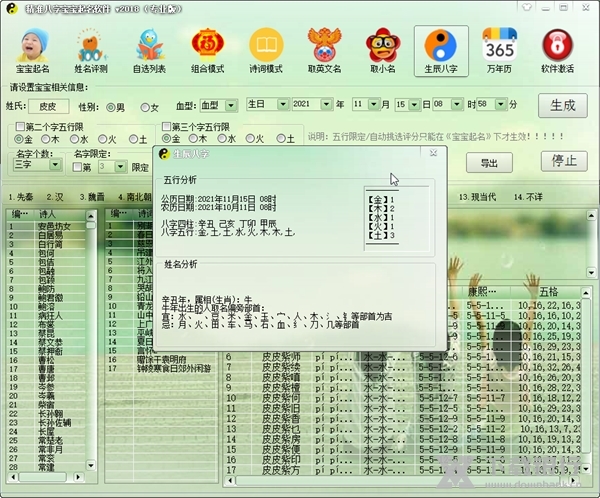Open the 取小名 nickname icon
The width and height of the screenshot is (600, 498).
click(383, 50)
